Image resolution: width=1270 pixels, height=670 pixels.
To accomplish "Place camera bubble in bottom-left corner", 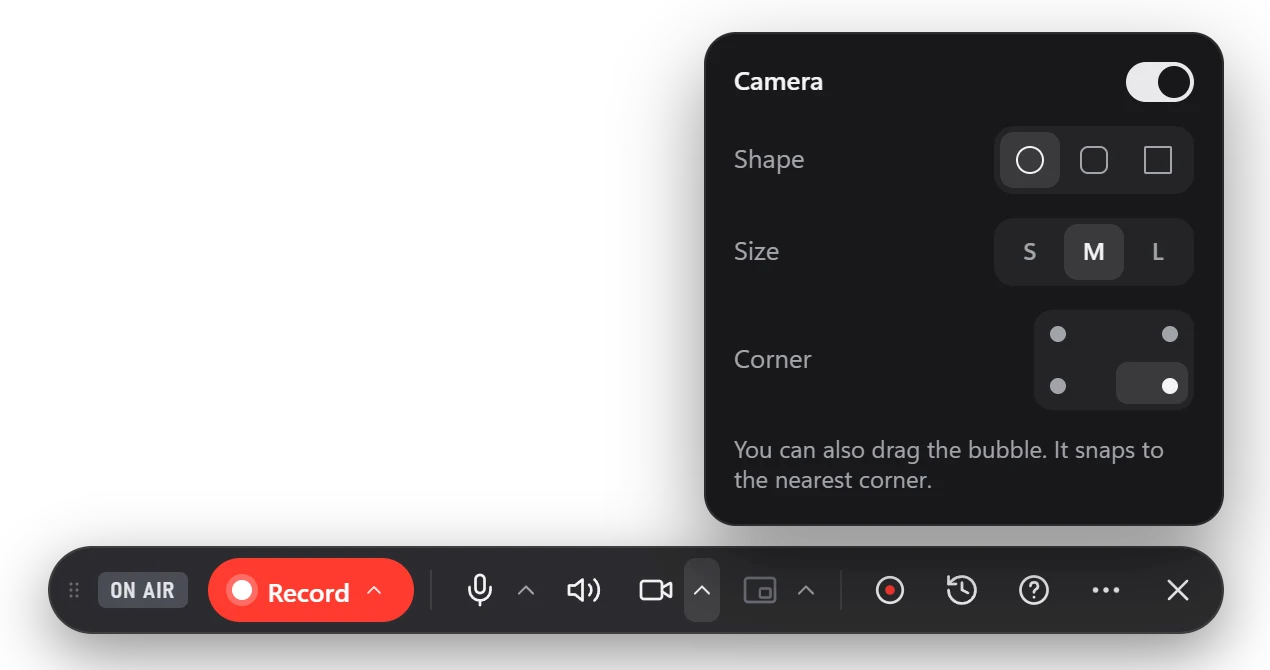I will [x=1058, y=386].
